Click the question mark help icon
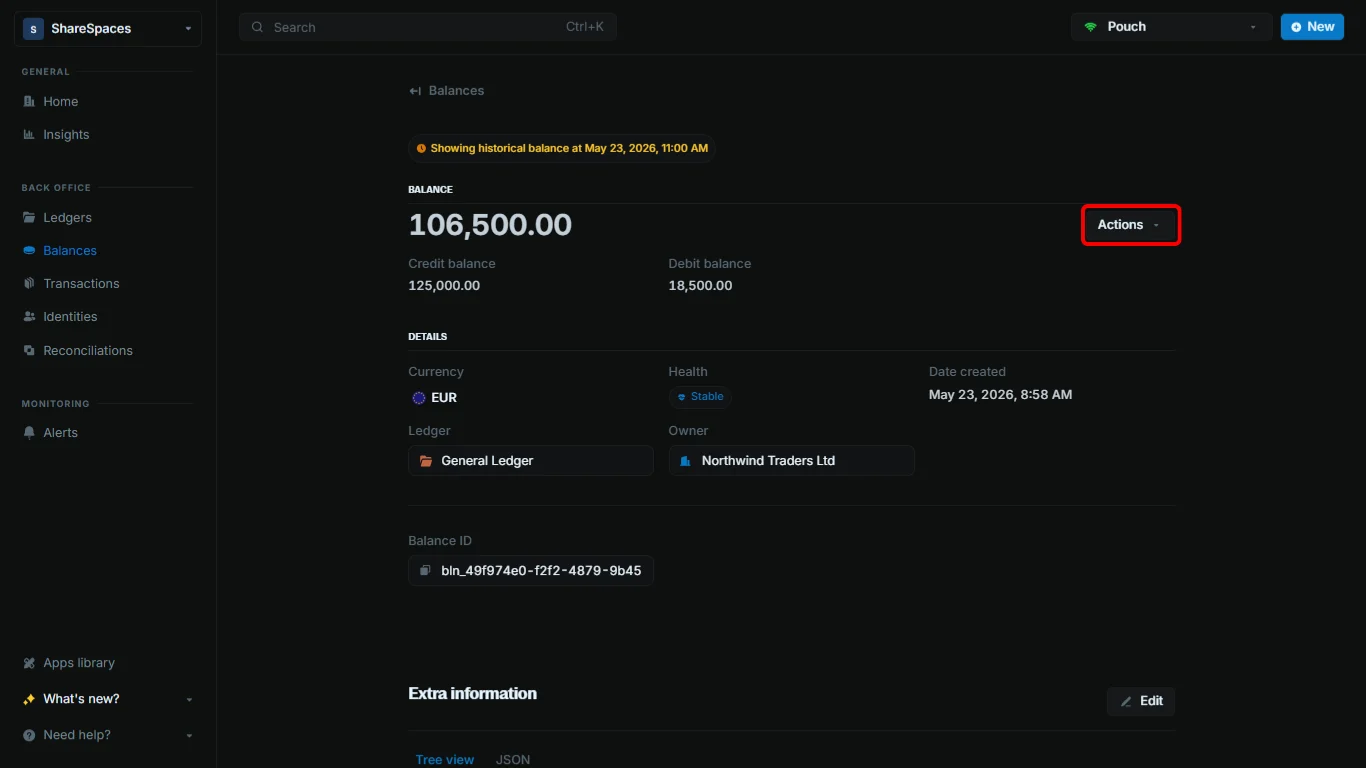This screenshot has width=1366, height=768. tap(29, 735)
